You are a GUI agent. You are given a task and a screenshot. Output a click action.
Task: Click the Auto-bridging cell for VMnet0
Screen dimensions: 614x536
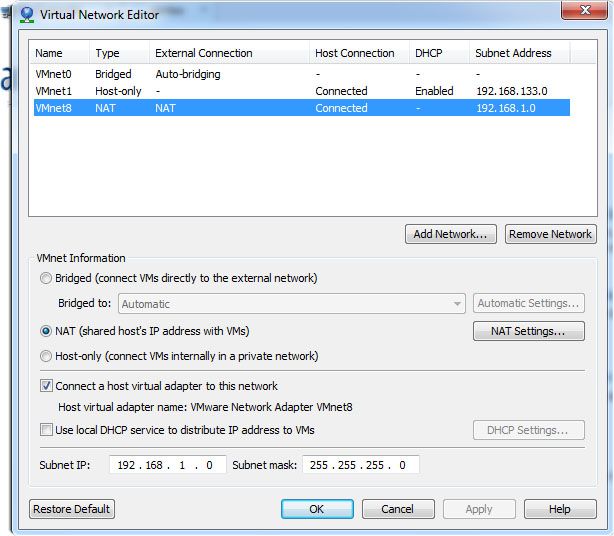point(188,74)
